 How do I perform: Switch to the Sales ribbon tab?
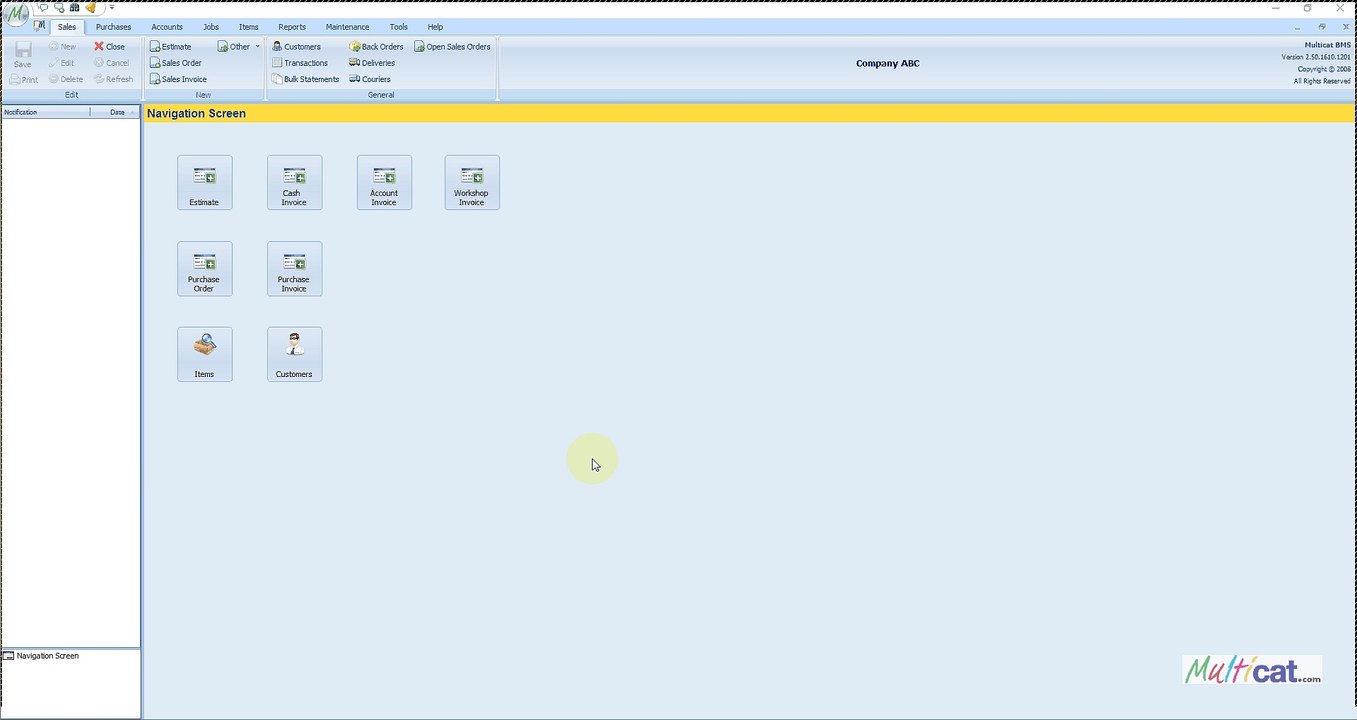click(x=67, y=27)
